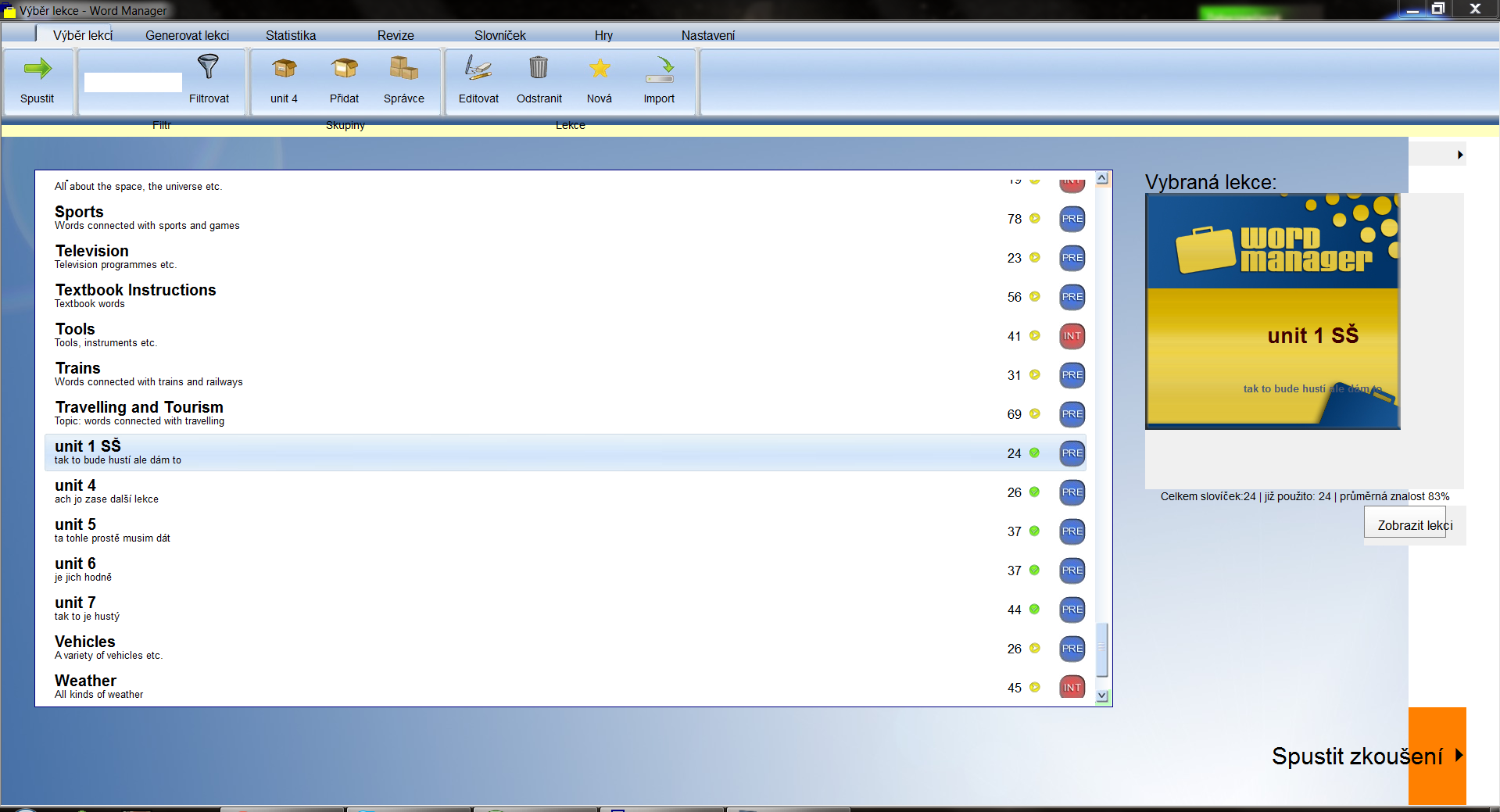
Task: Click the Nová lesson star icon
Action: tap(600, 69)
